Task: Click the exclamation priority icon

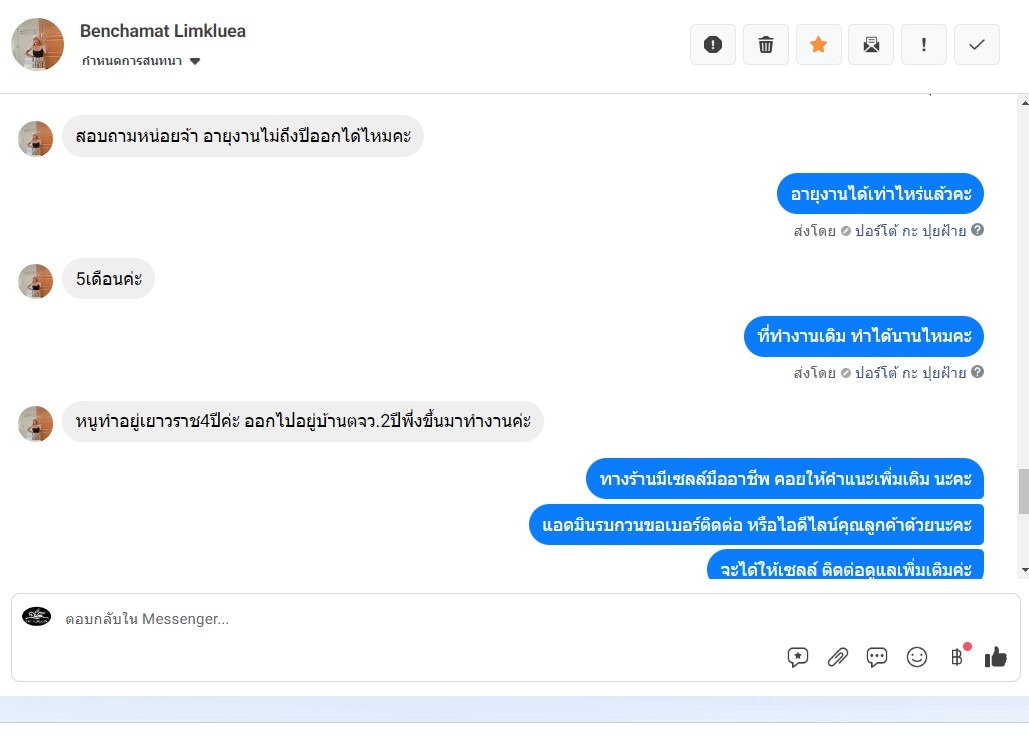Action: tap(924, 45)
